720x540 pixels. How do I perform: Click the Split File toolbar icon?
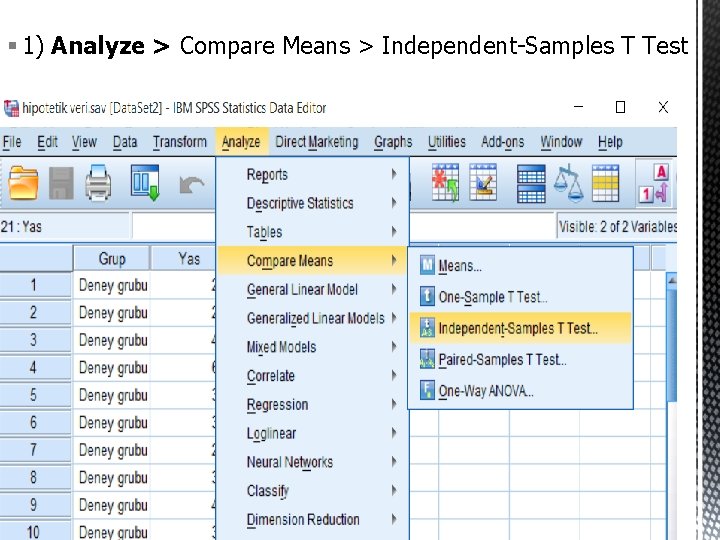coord(531,184)
